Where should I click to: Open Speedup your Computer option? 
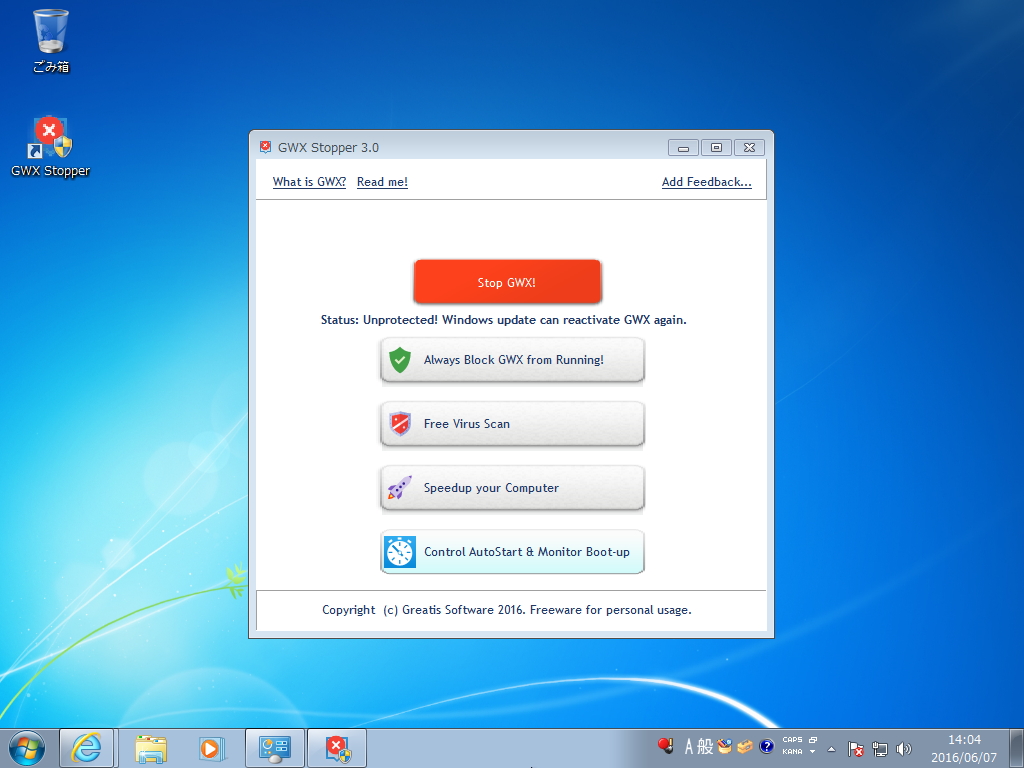(x=512, y=488)
